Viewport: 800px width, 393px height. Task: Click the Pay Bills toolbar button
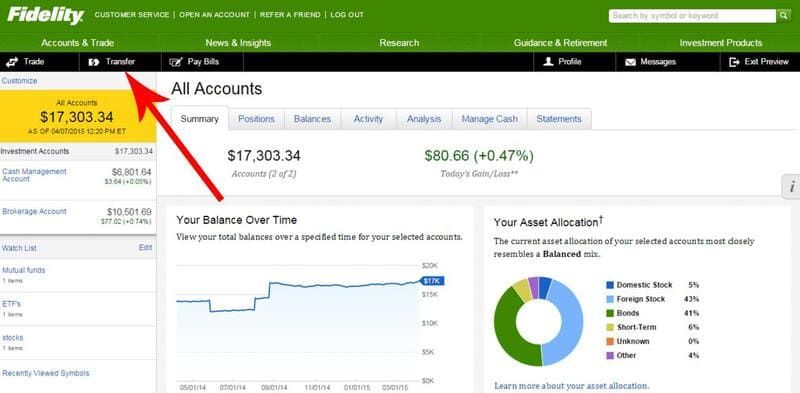coord(203,62)
